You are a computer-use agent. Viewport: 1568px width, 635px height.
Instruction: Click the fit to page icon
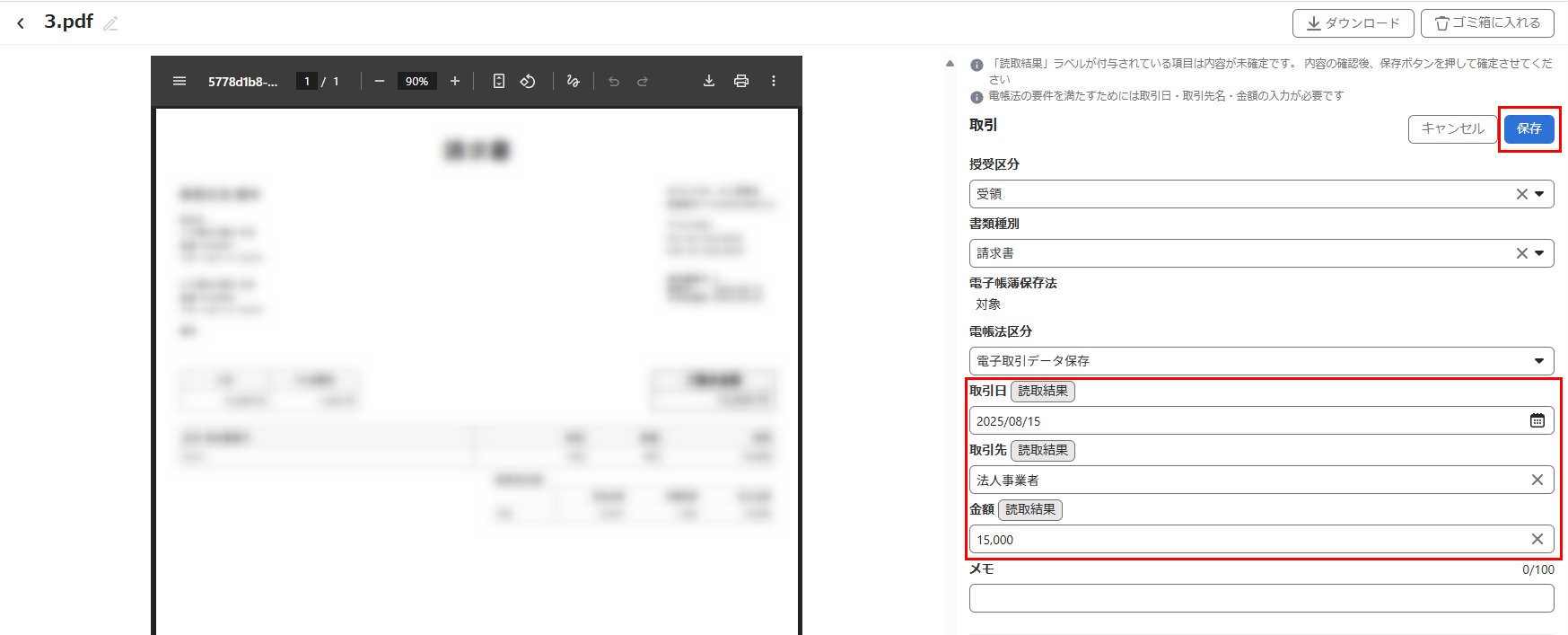pyautogui.click(x=499, y=81)
